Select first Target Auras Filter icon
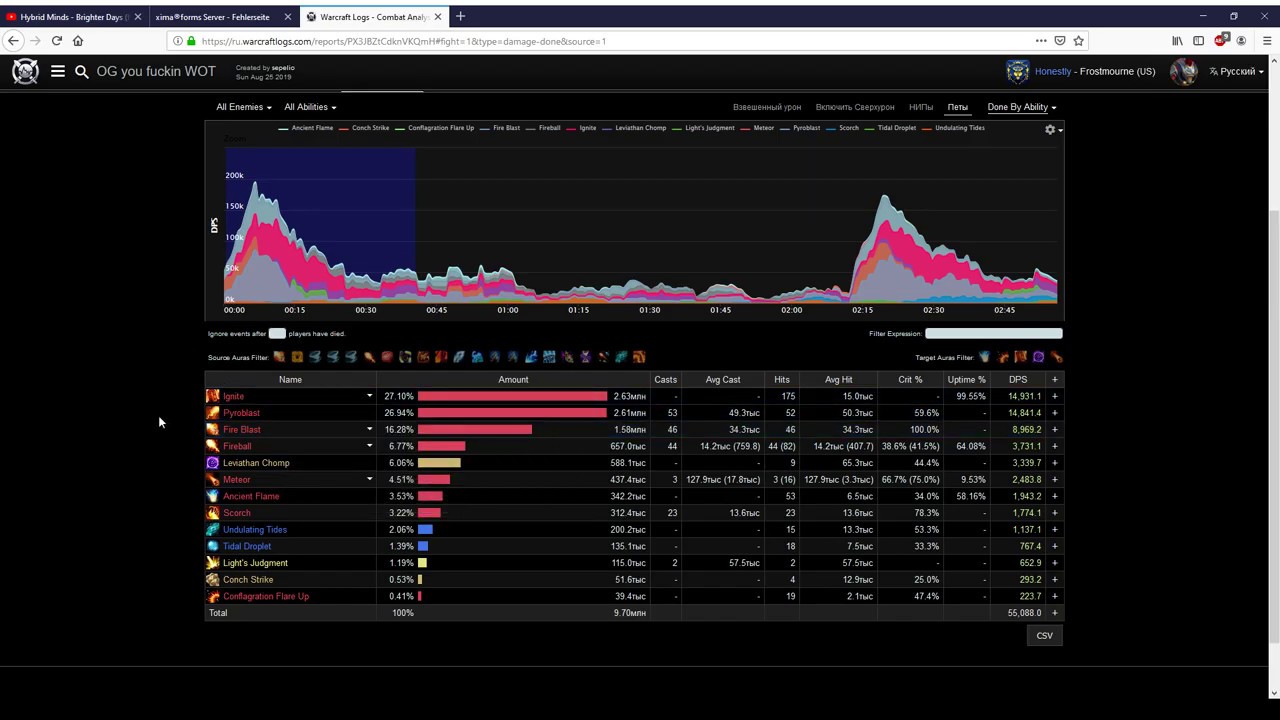 coord(984,357)
